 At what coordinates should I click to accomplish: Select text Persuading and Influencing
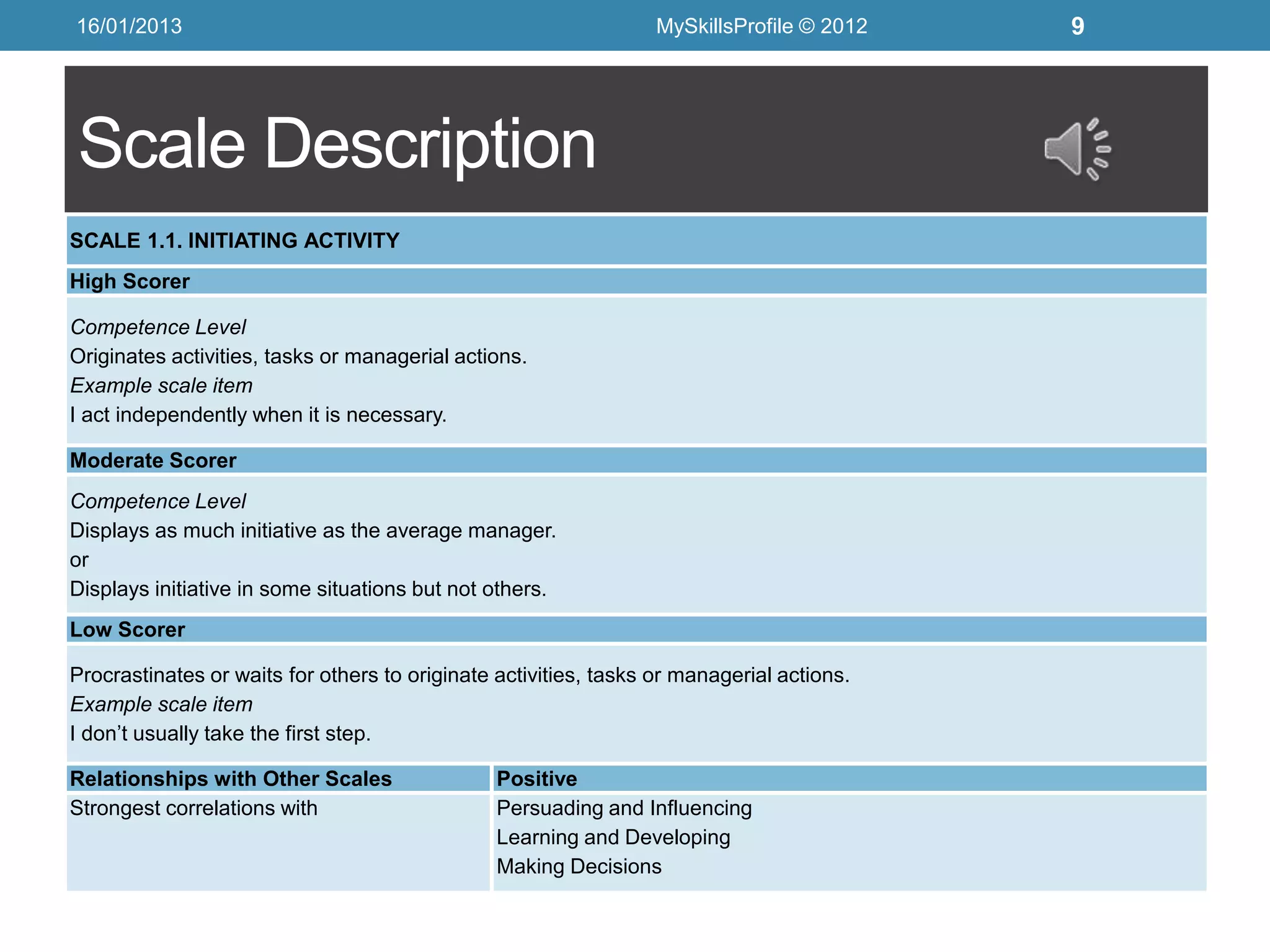(x=624, y=808)
